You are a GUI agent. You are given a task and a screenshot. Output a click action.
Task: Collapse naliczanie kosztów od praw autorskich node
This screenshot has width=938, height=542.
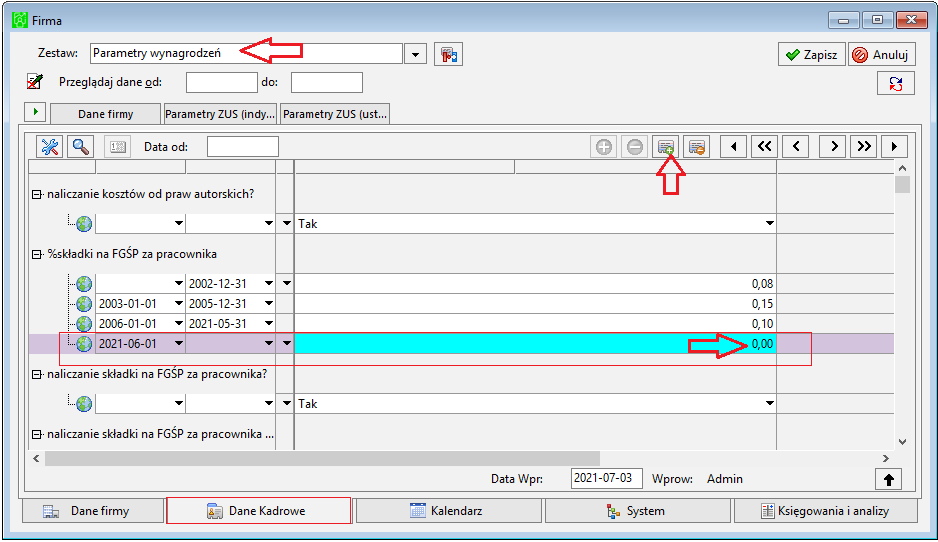[x=36, y=194]
